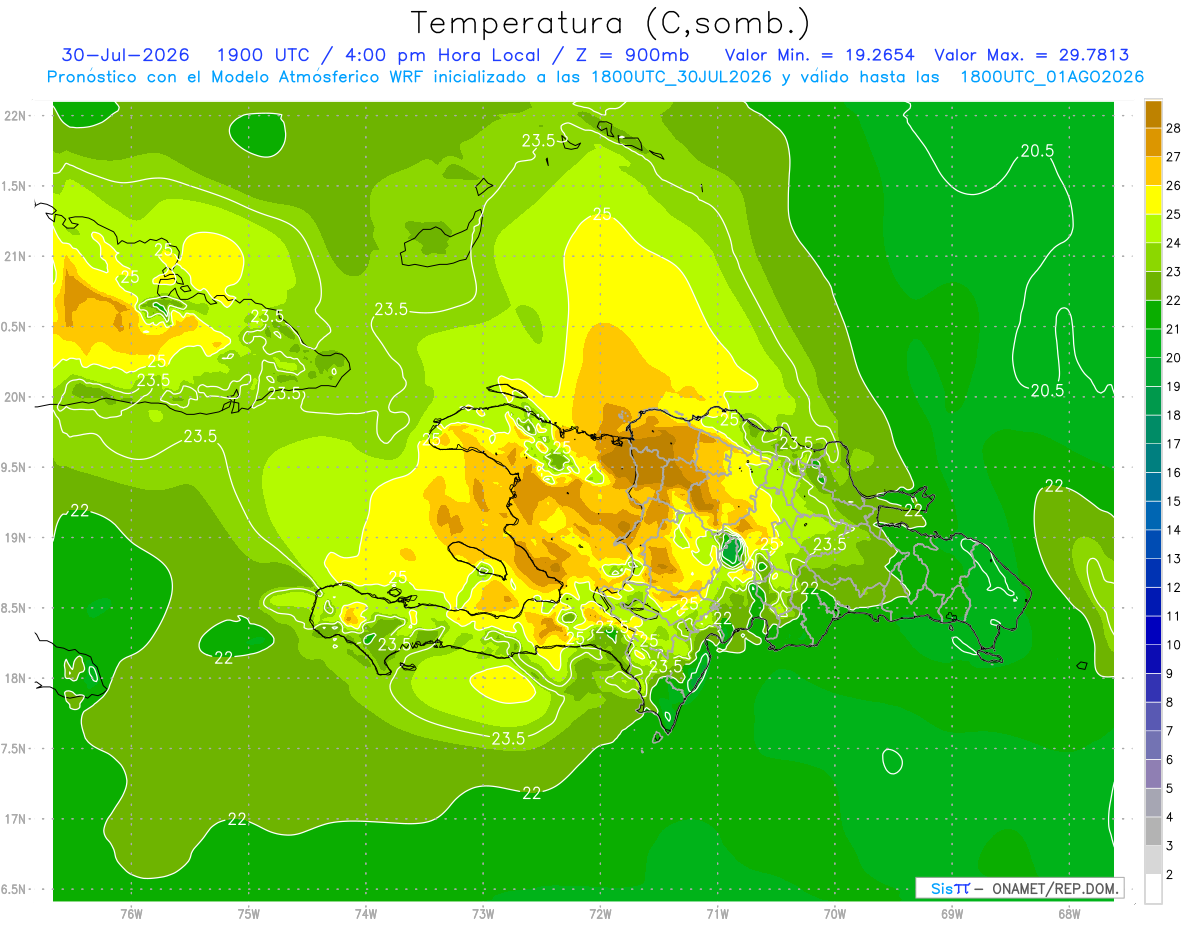
Task: Click the latitude axis label "18N"
Action: pyautogui.click(x=14, y=678)
